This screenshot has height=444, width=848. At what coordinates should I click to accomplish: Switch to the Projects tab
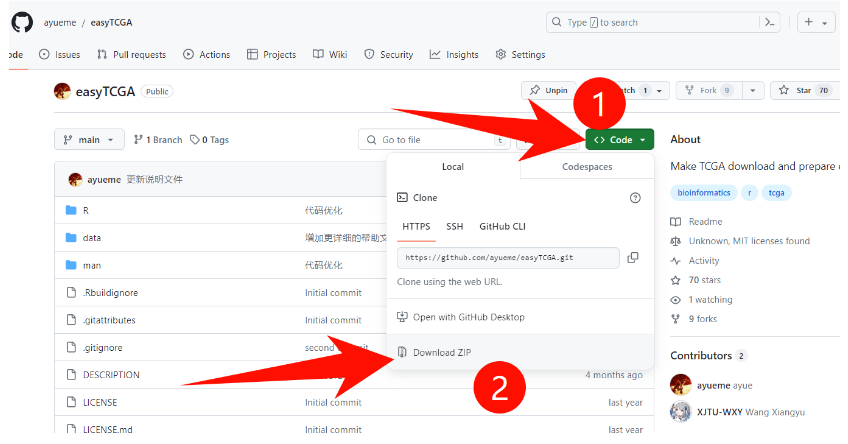[271, 55]
